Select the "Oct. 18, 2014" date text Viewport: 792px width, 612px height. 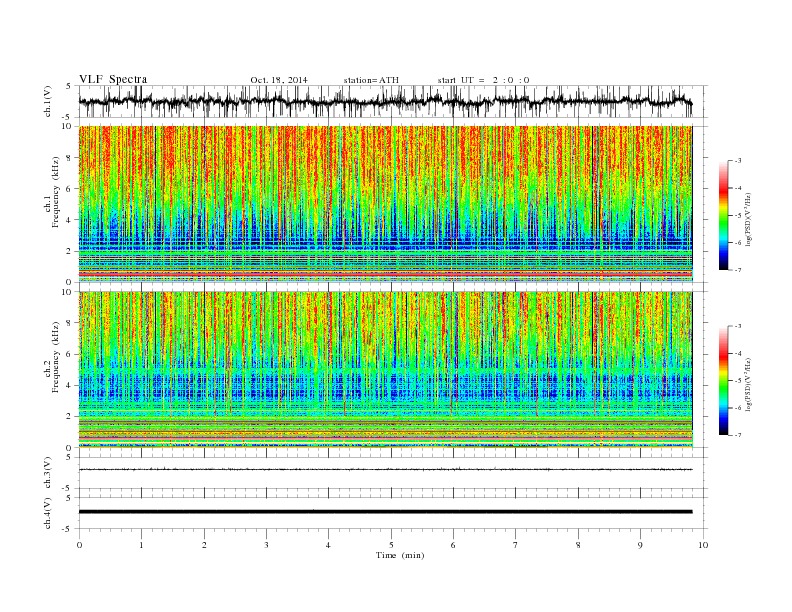[x=279, y=80]
